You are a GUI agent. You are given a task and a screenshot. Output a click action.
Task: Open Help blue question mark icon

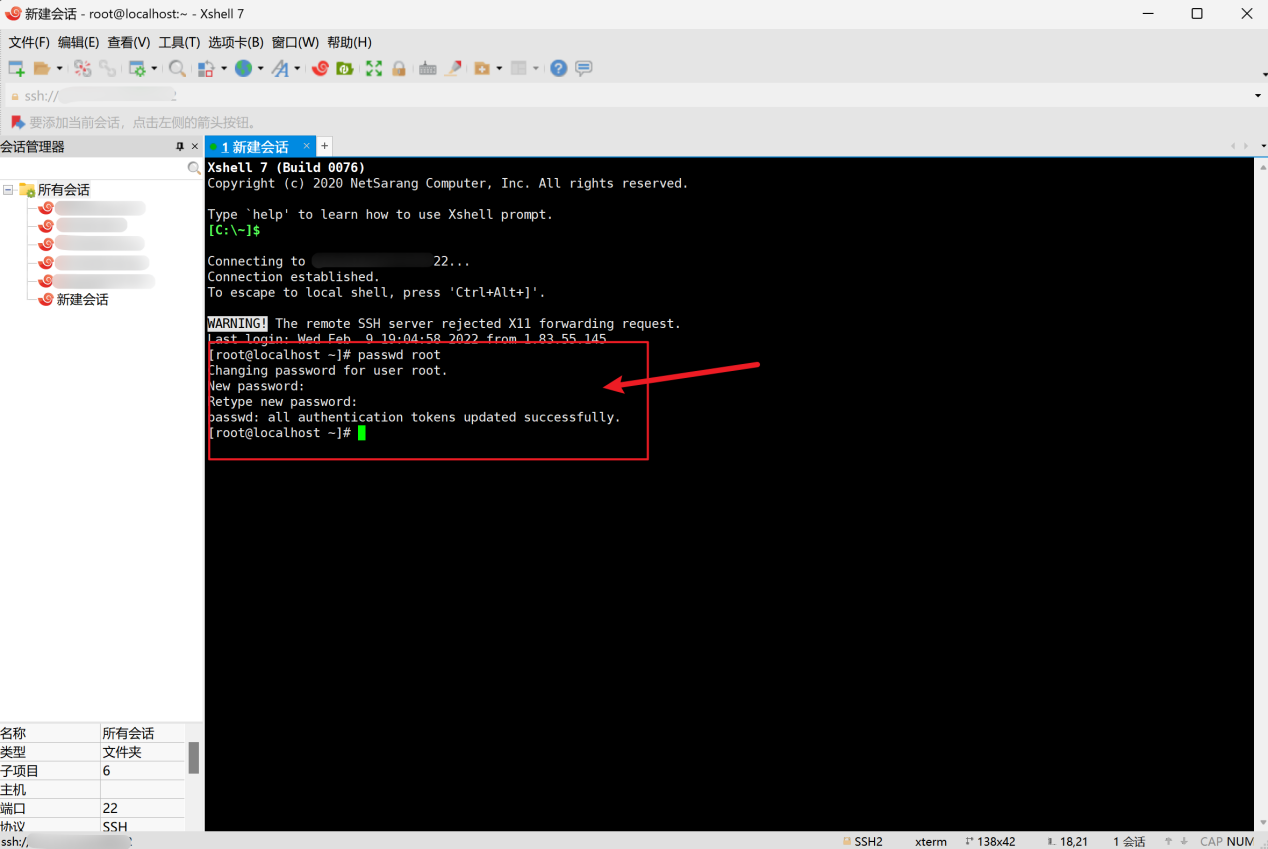pyautogui.click(x=559, y=68)
